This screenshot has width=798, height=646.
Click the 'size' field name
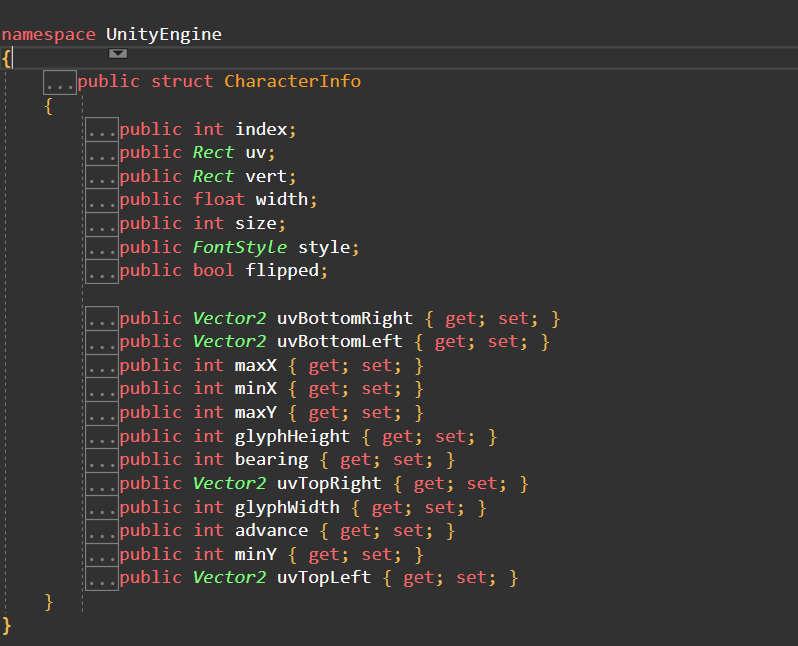point(255,223)
